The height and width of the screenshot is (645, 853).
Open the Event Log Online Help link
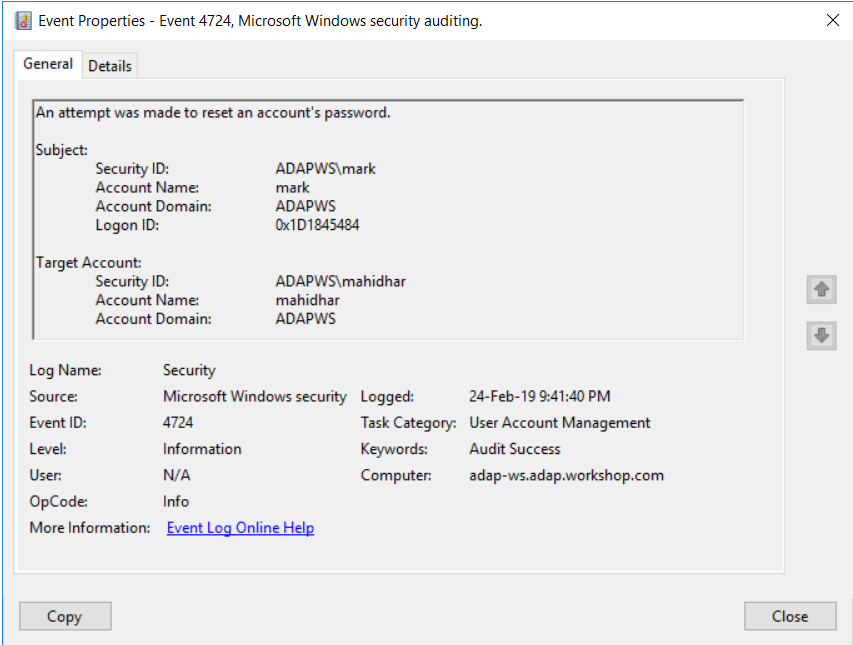240,528
